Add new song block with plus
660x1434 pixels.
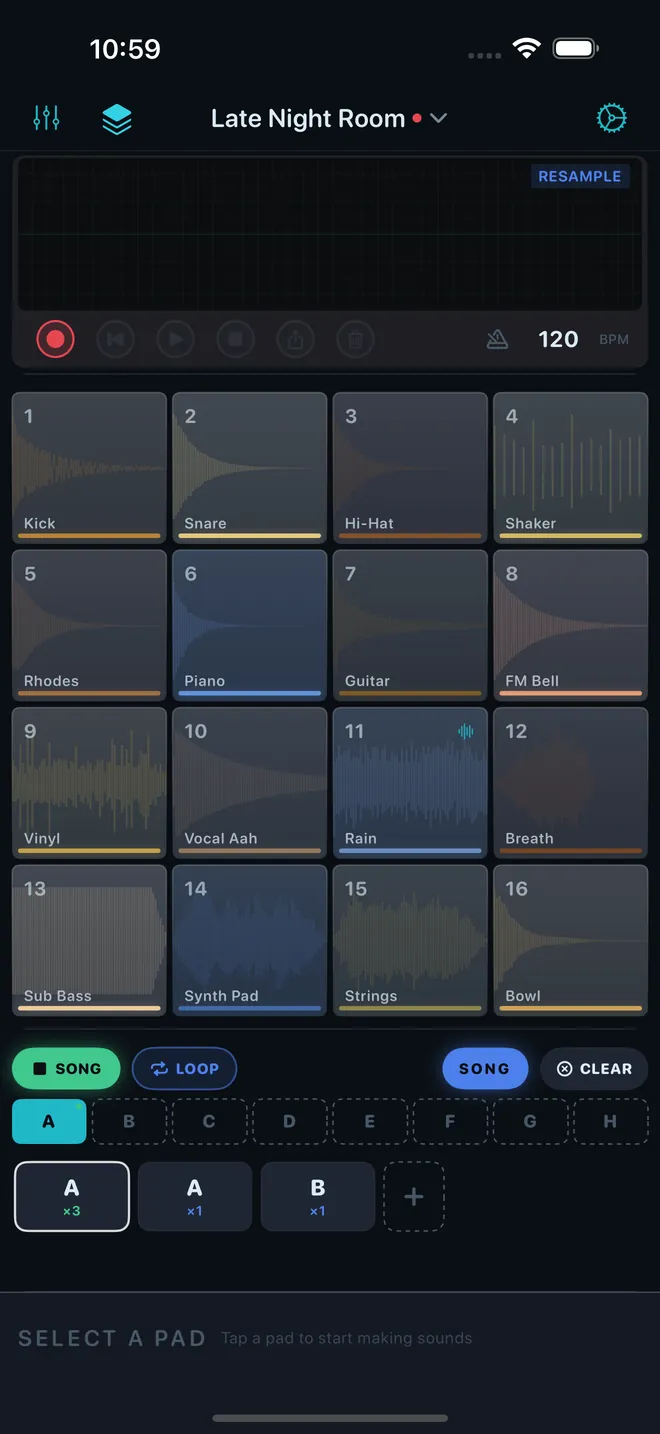414,1196
